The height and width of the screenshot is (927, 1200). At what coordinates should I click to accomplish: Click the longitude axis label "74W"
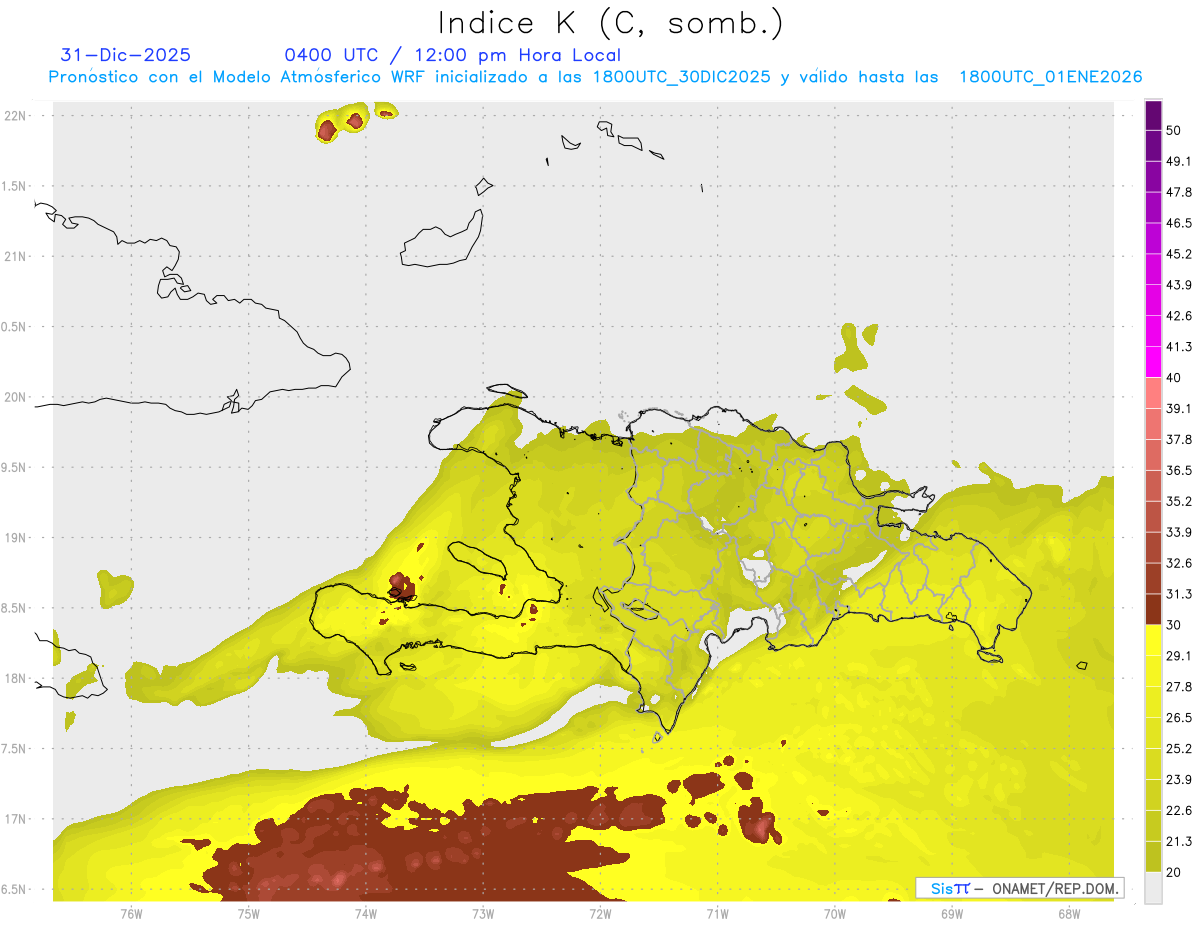pos(365,913)
